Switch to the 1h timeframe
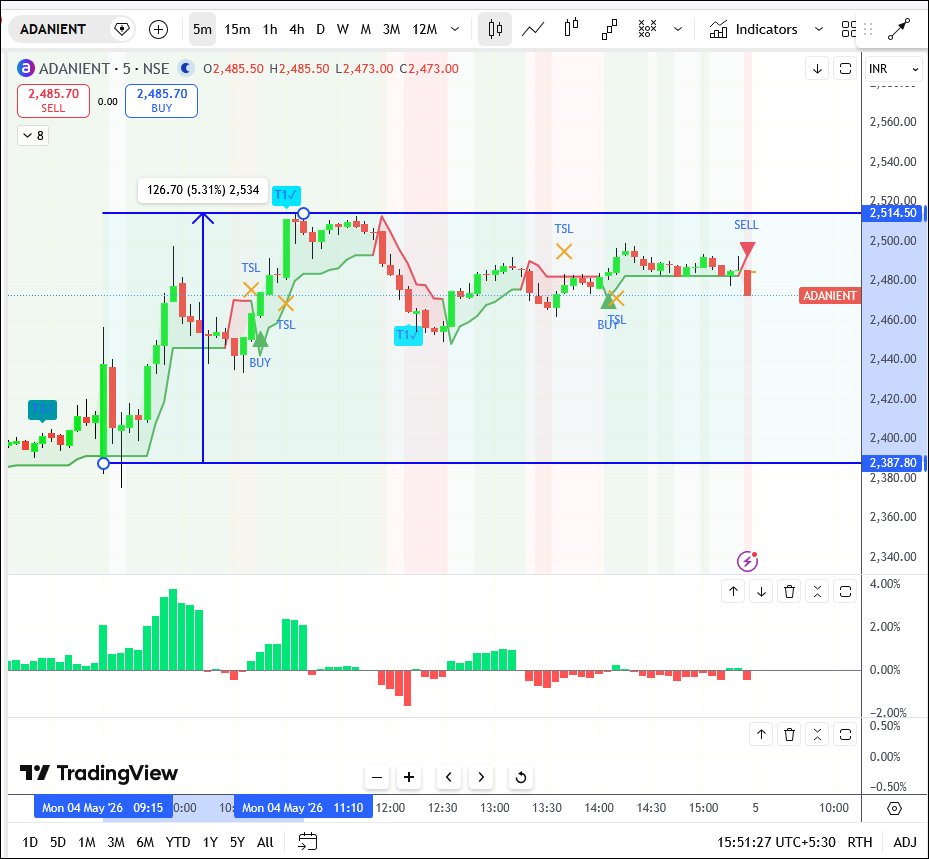 pyautogui.click(x=270, y=29)
